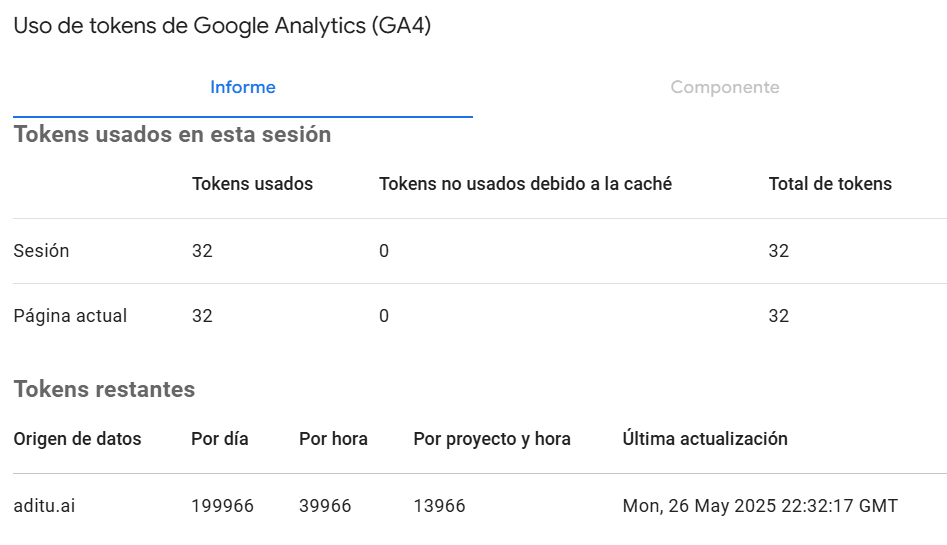Click the "Por proyecto y hora" header
The image size is (947, 545).
(x=492, y=439)
